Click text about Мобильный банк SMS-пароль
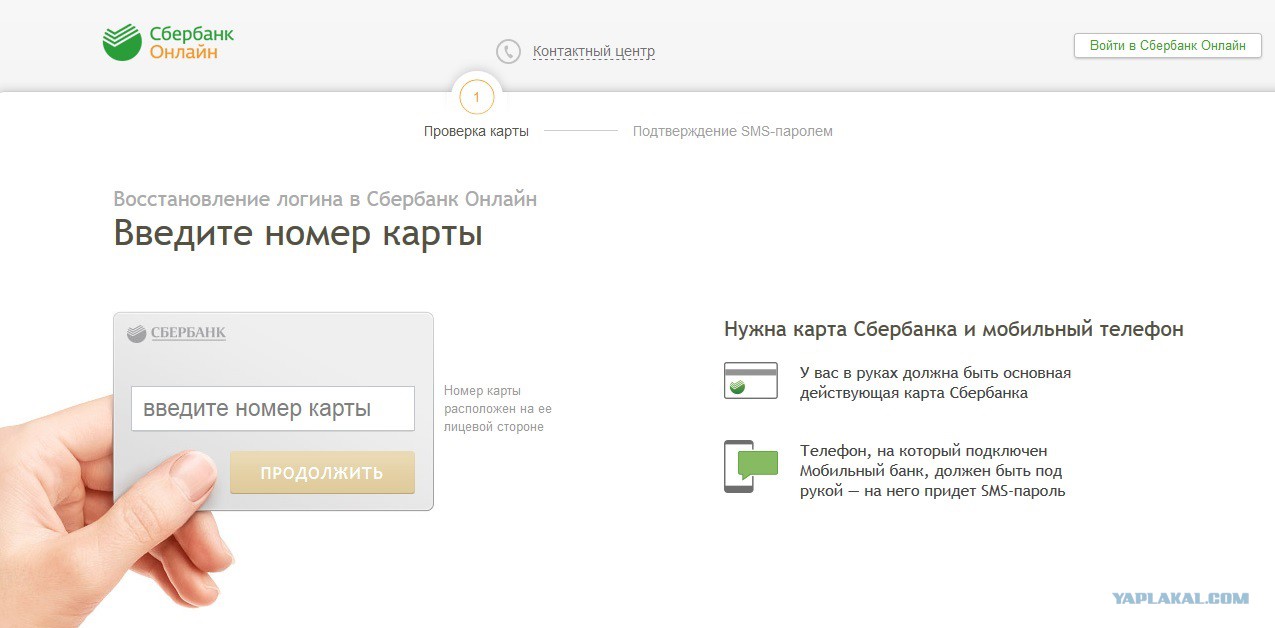Screen dimensions: 1275x628 click(x=932, y=471)
